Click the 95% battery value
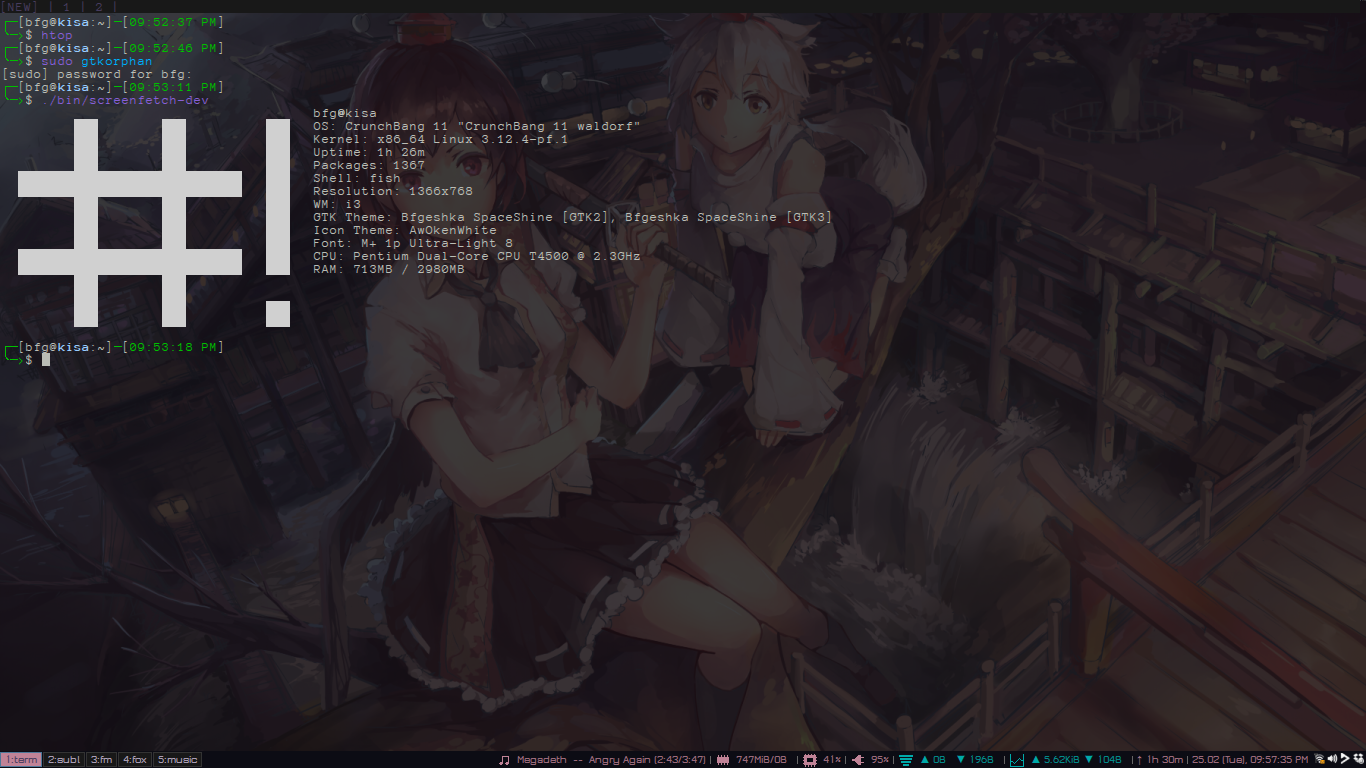Viewport: 1366px width, 768px height. 880,760
